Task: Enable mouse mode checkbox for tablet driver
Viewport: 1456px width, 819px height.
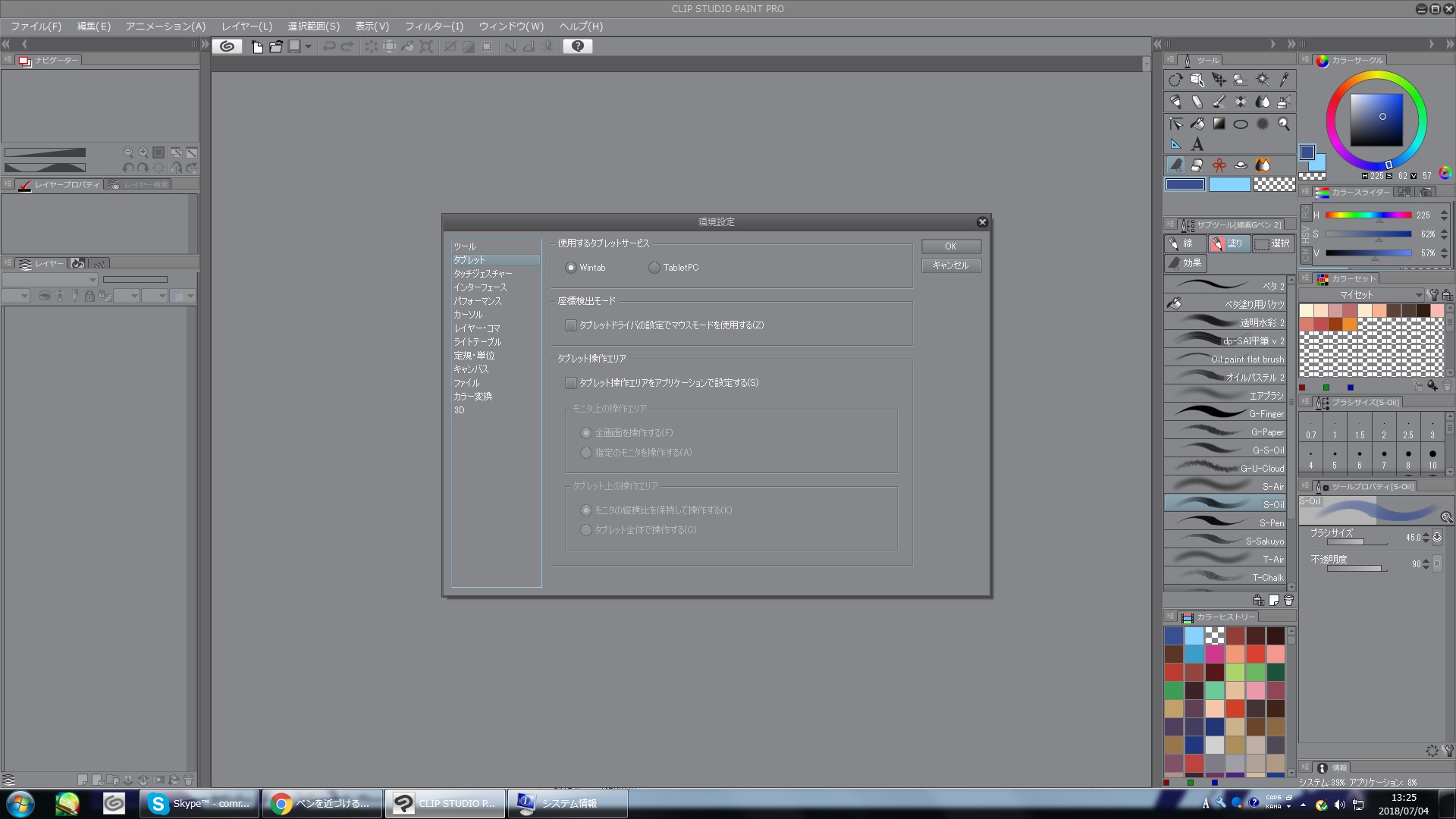Action: tap(571, 325)
